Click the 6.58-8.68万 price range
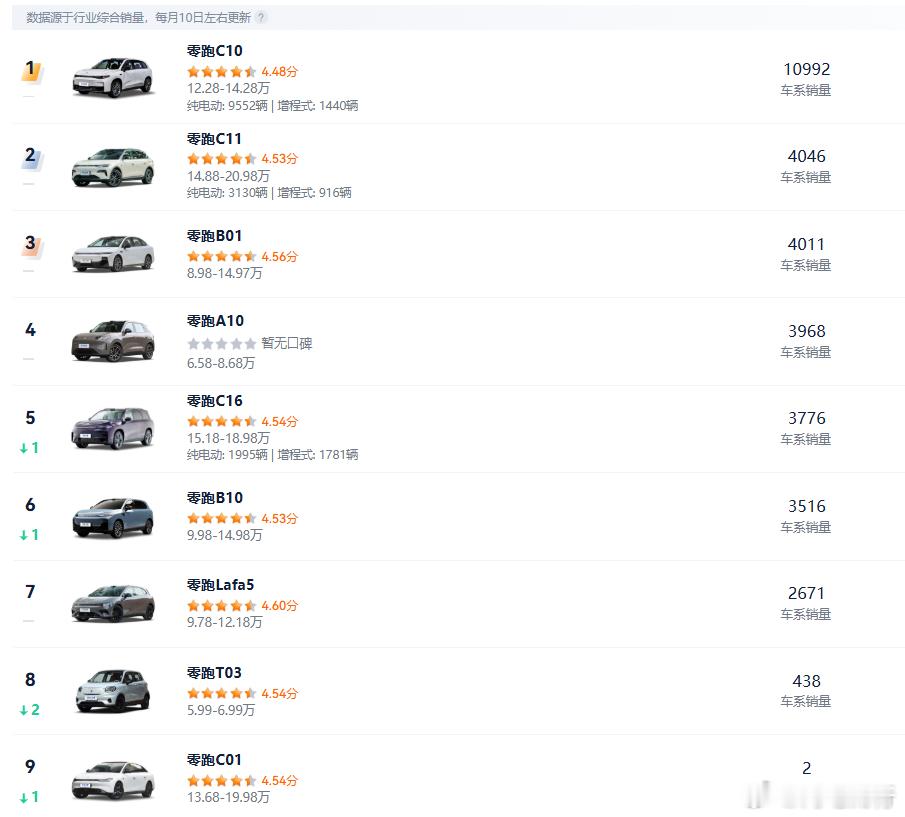The height and width of the screenshot is (817, 905). (x=220, y=363)
